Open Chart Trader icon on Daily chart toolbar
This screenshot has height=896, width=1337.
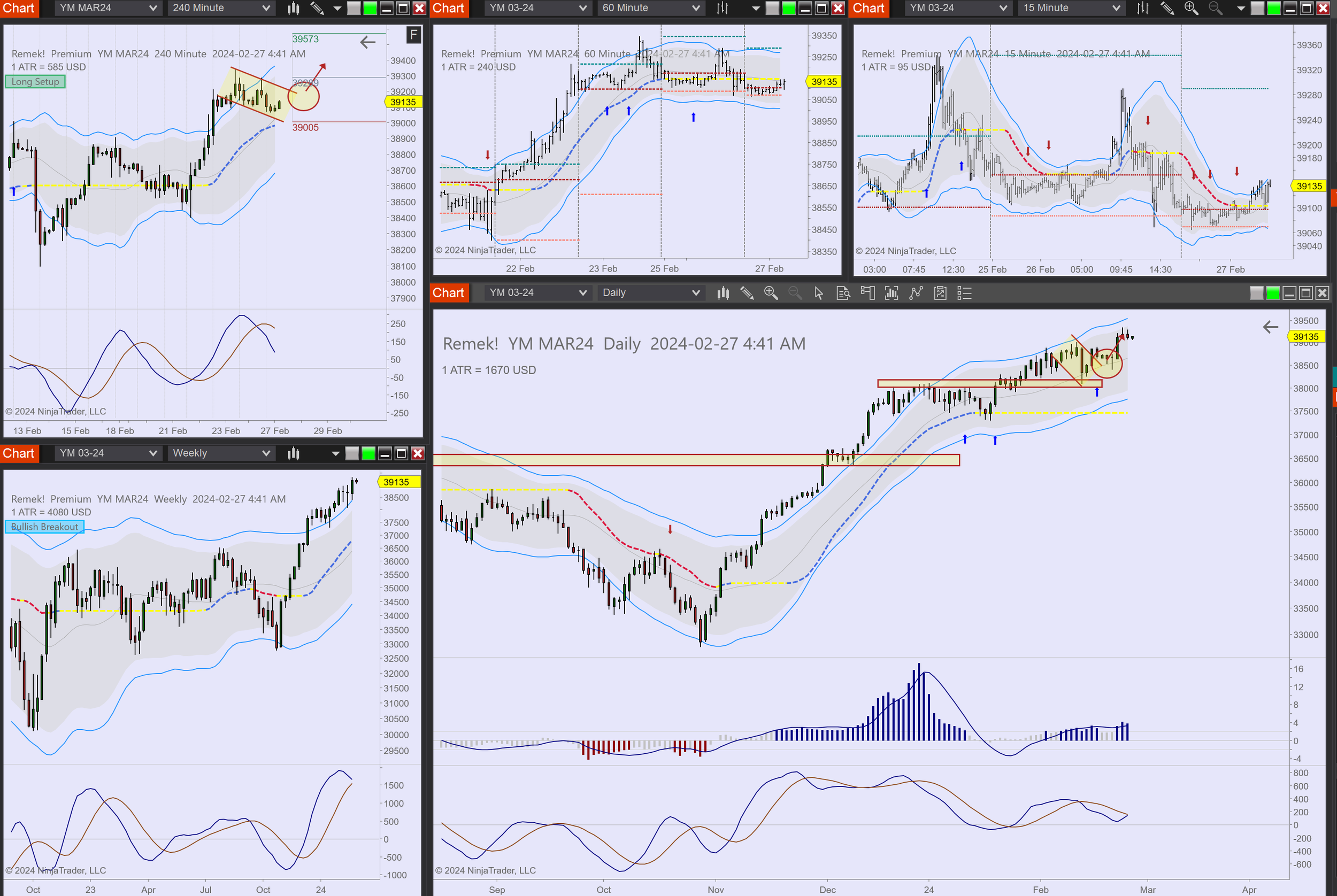pyautogui.click(x=867, y=293)
